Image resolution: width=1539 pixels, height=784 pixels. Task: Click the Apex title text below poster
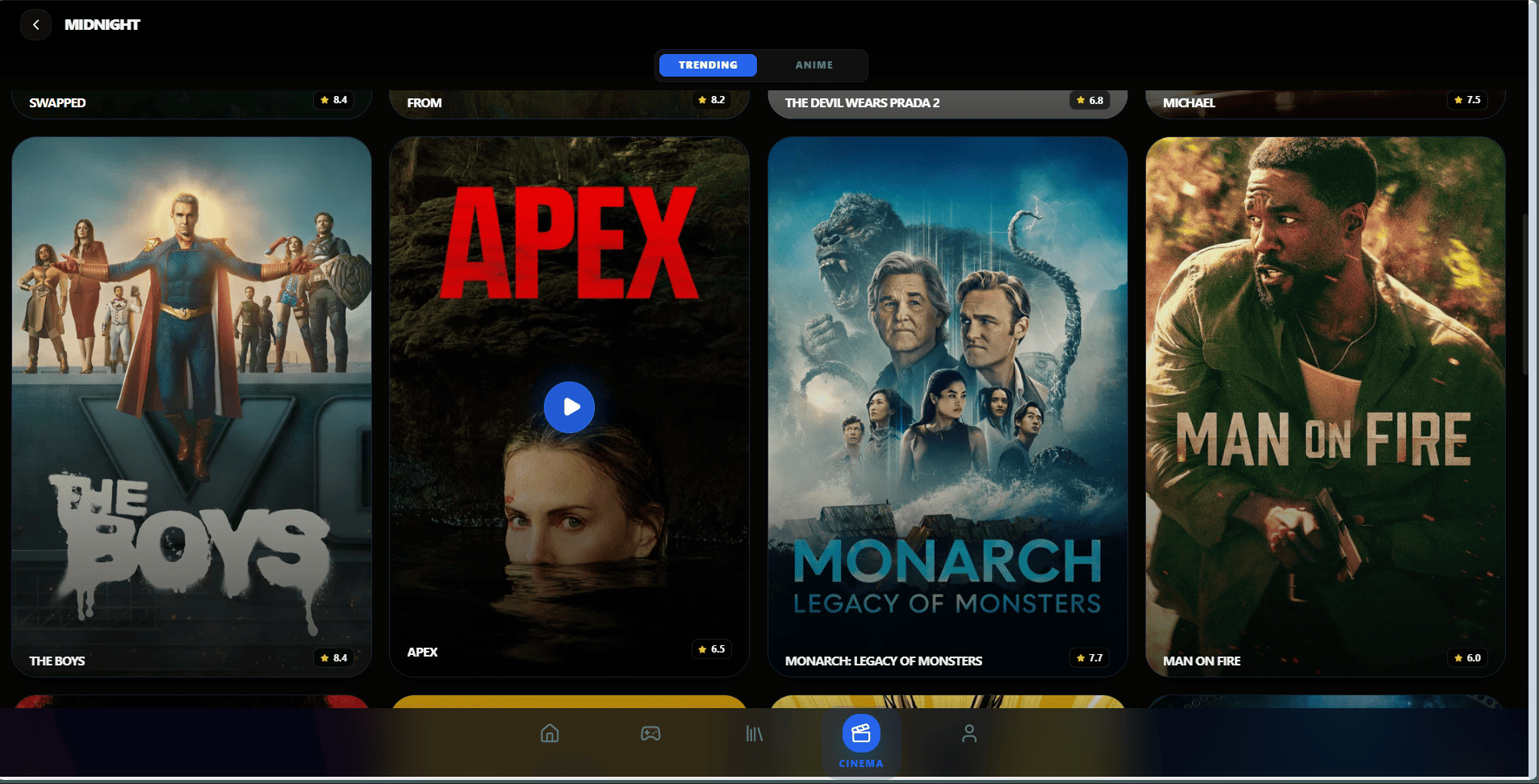(422, 653)
